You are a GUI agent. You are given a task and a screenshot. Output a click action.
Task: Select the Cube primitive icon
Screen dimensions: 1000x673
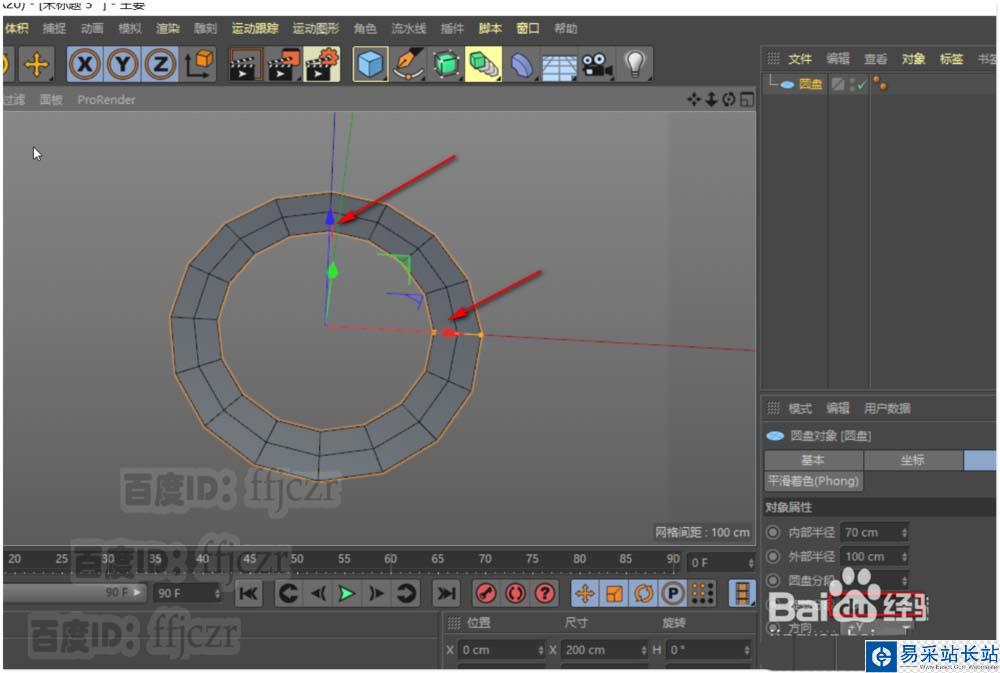pos(371,66)
